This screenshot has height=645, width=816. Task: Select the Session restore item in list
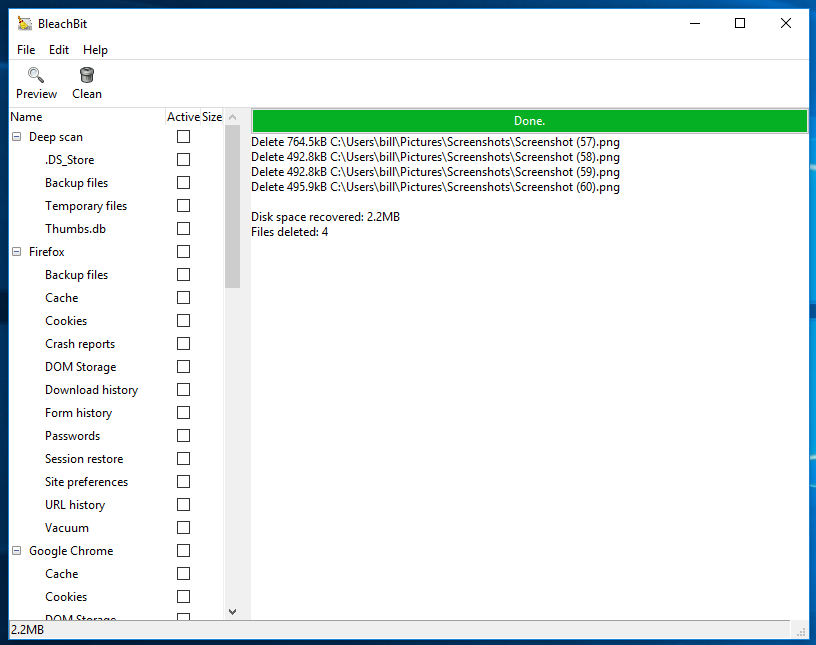coord(84,459)
